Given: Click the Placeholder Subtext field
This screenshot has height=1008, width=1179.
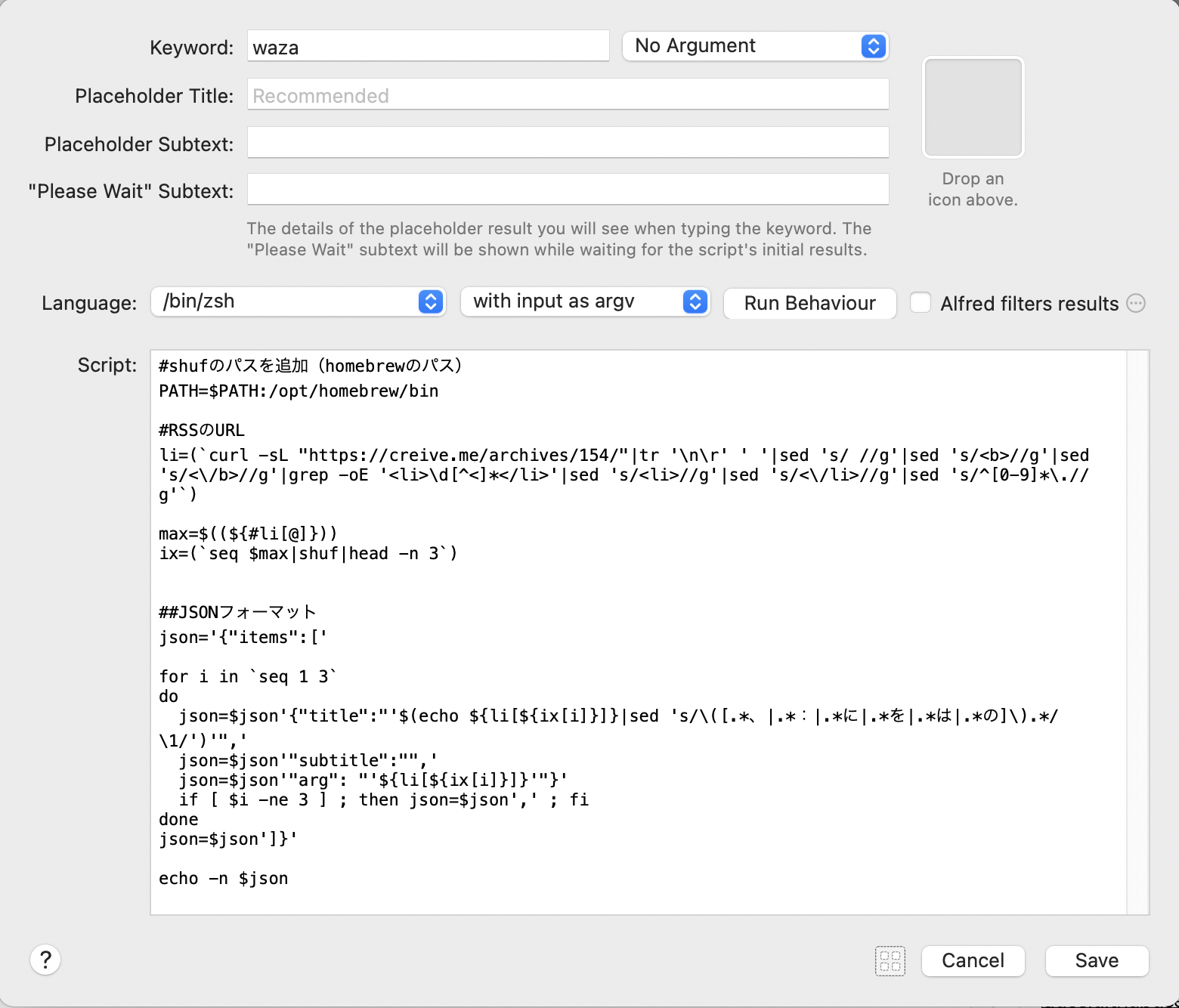Looking at the screenshot, I should click(x=568, y=143).
